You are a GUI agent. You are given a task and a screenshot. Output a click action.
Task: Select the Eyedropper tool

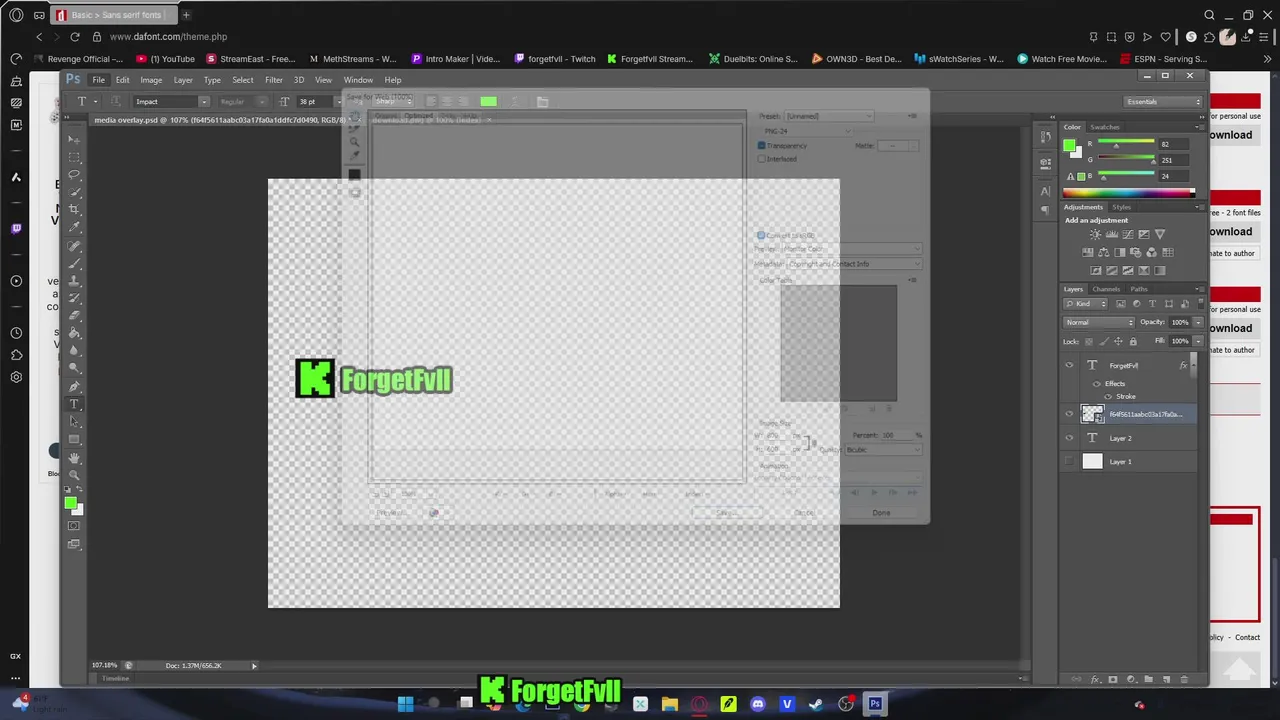tap(74, 228)
